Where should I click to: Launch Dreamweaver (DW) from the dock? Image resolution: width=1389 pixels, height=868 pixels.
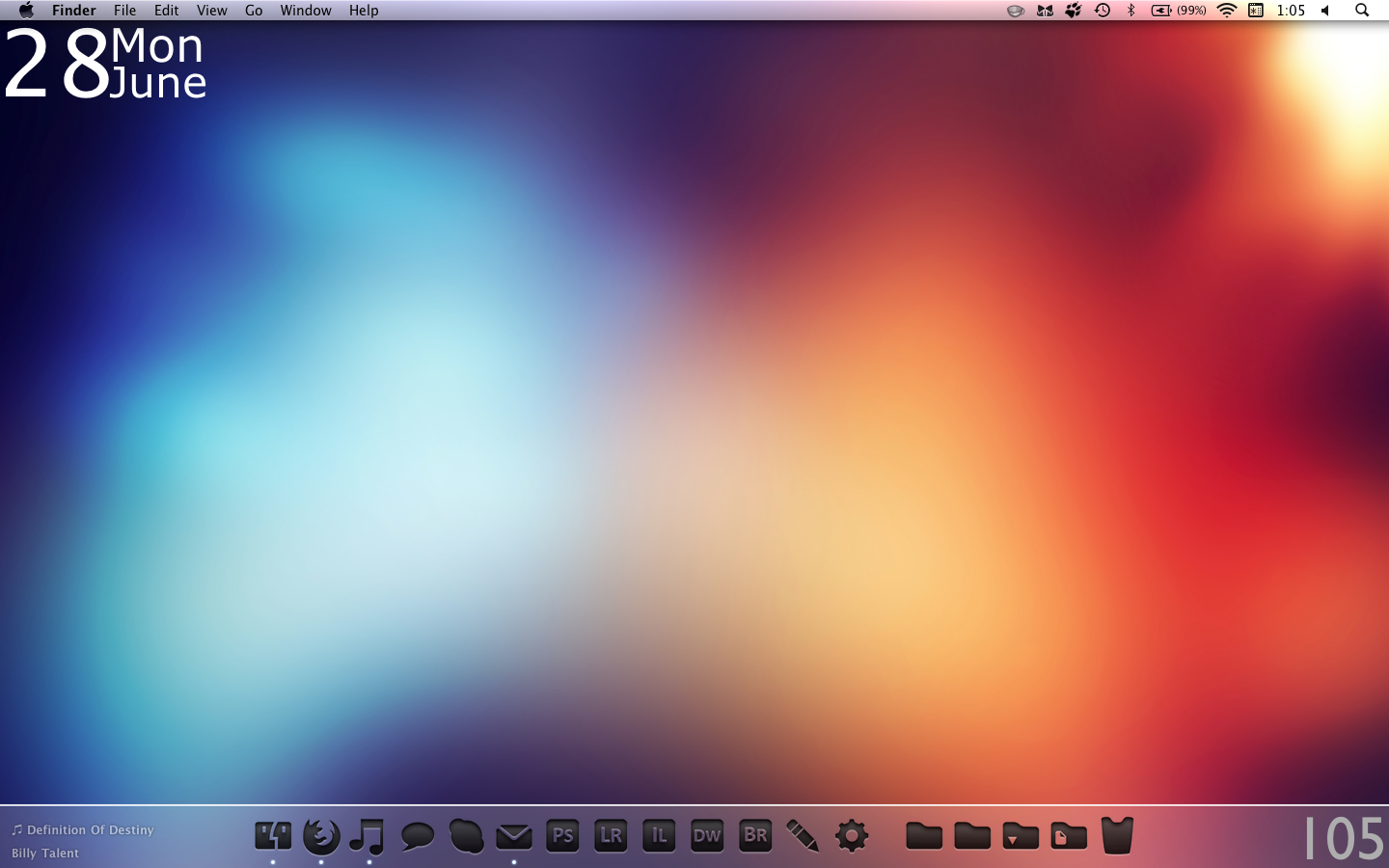click(707, 835)
